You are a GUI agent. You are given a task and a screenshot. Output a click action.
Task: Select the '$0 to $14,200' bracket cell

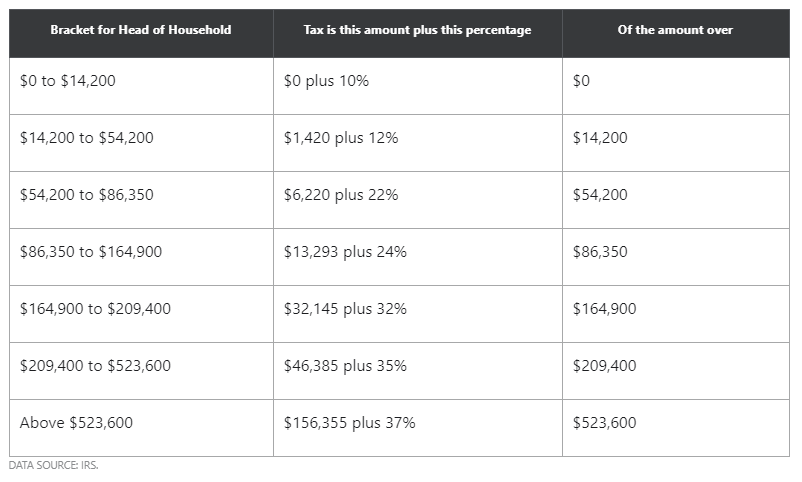point(141,86)
